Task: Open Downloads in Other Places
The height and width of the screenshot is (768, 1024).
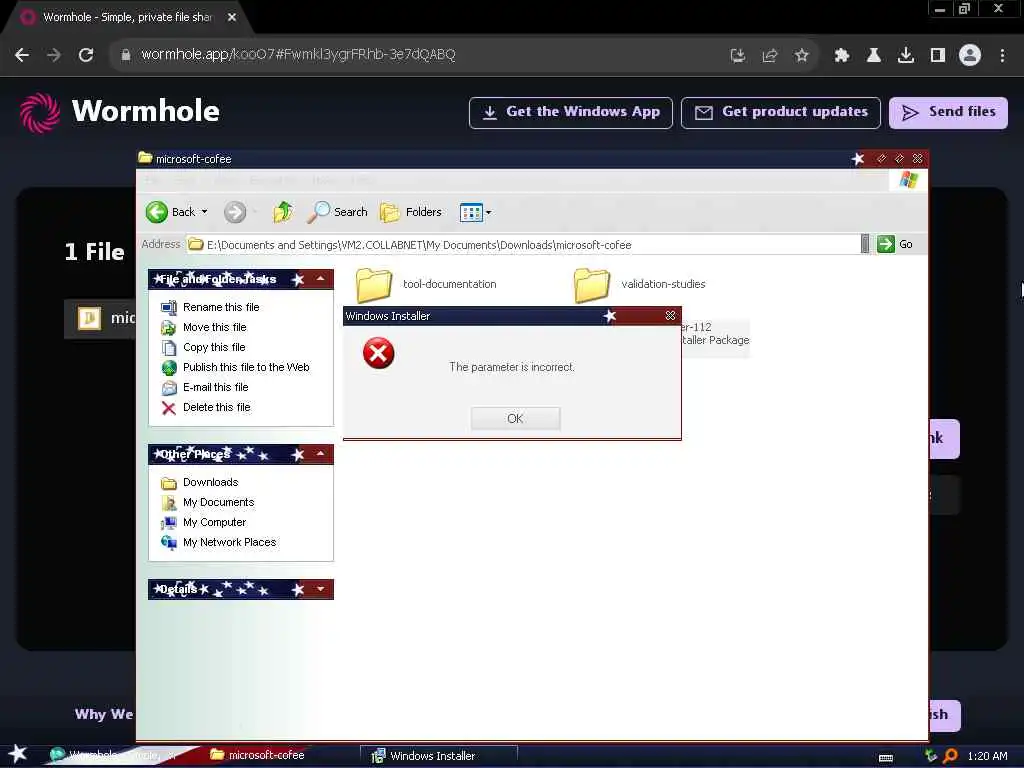Action: [199, 483]
